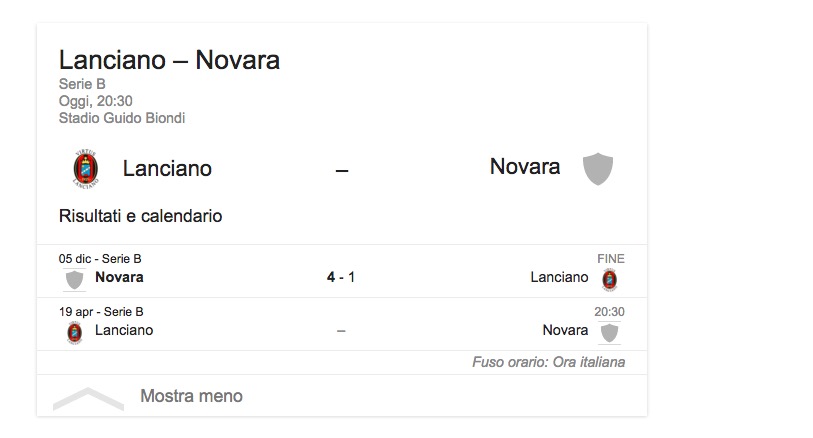Click Novara shield in 19 apr match
The height and width of the screenshot is (438, 813).
pyautogui.click(x=609, y=332)
